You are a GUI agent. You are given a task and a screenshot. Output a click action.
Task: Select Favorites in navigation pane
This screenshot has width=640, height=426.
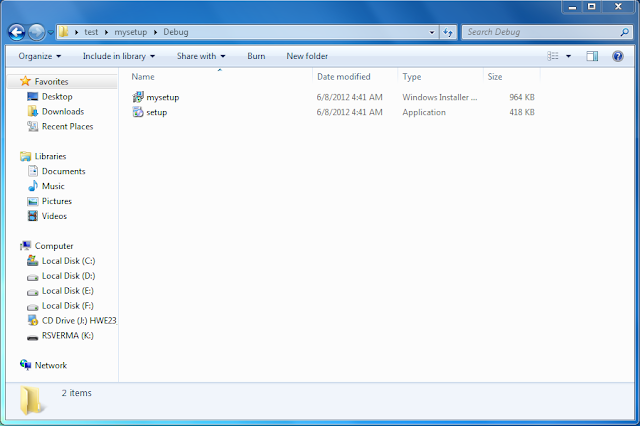point(51,82)
